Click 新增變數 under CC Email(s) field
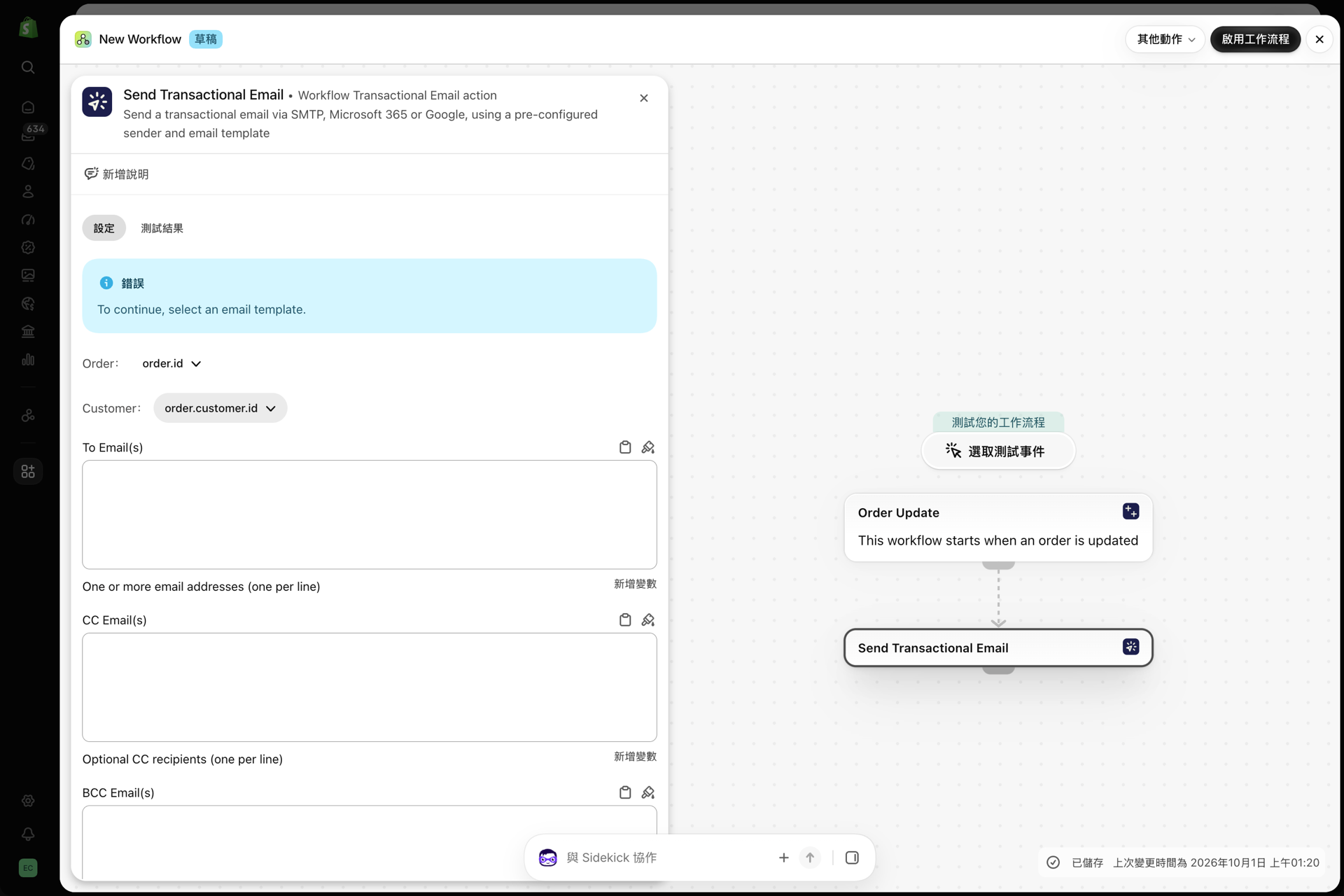This screenshot has height=896, width=1344. coord(635,757)
